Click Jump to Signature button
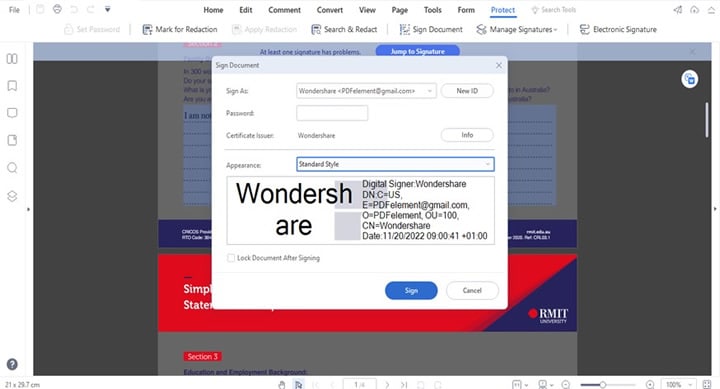 point(417,51)
